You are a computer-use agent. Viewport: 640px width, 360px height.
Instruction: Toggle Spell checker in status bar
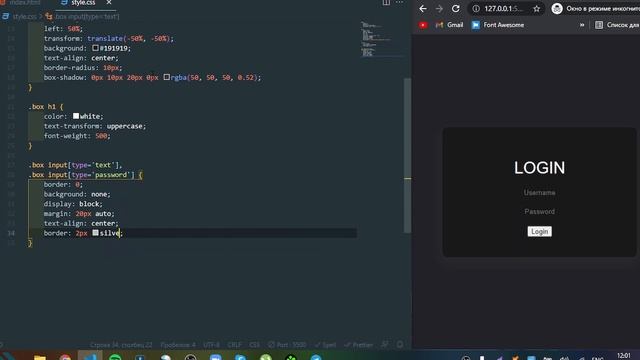(325, 345)
